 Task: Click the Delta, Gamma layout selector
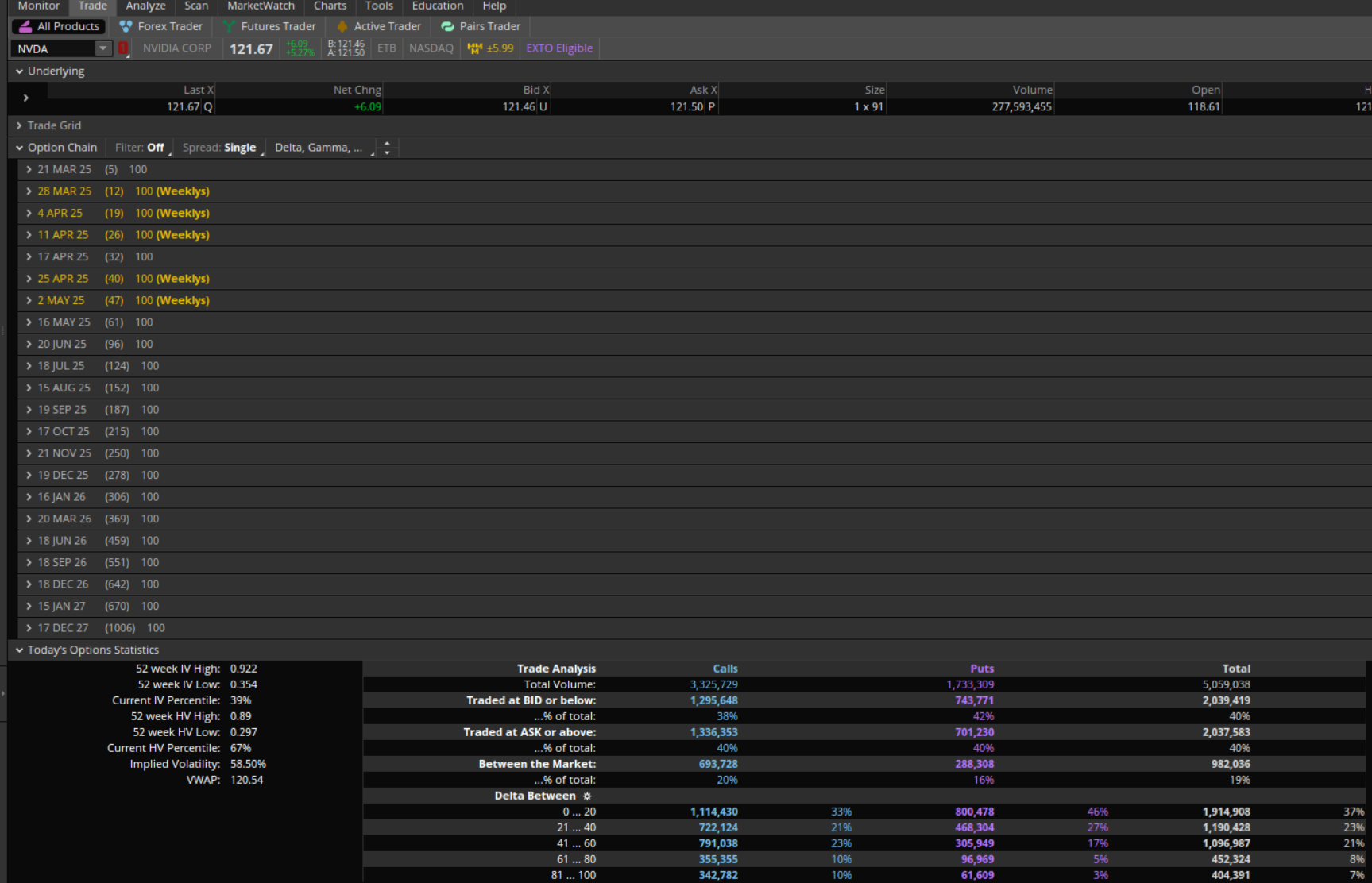(x=319, y=148)
